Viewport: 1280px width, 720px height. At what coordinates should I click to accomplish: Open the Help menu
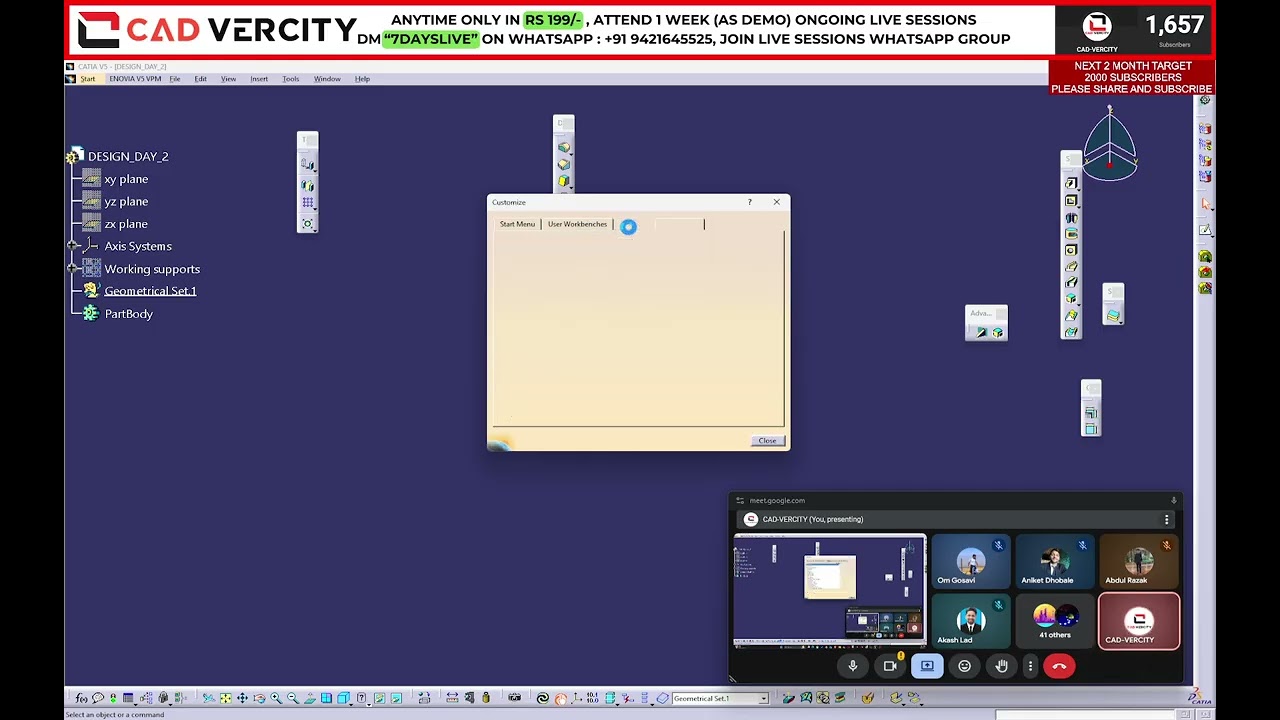click(362, 79)
